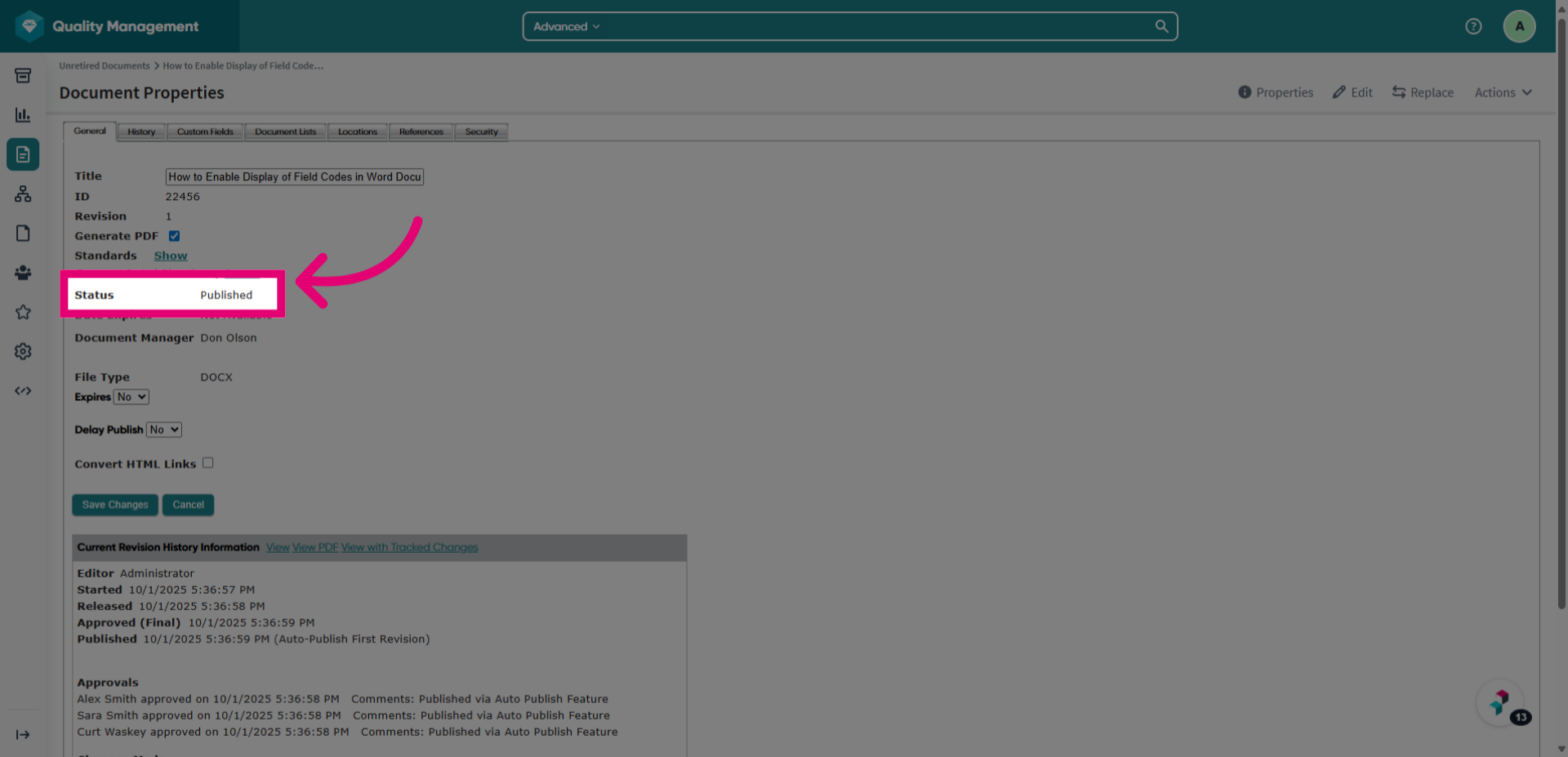Click the Edit pencil button
This screenshot has height=757, width=1568.
1352,92
